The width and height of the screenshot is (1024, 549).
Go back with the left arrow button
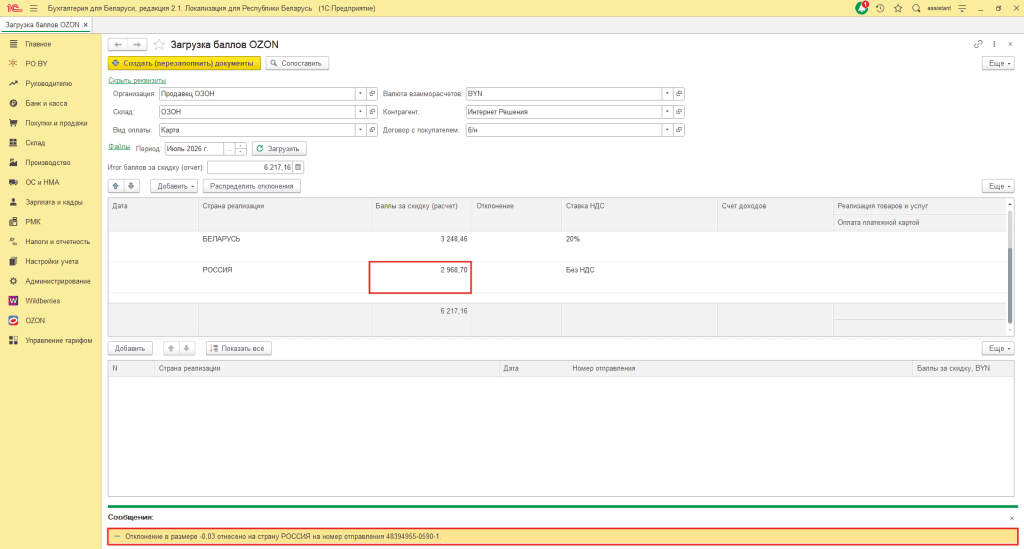118,44
